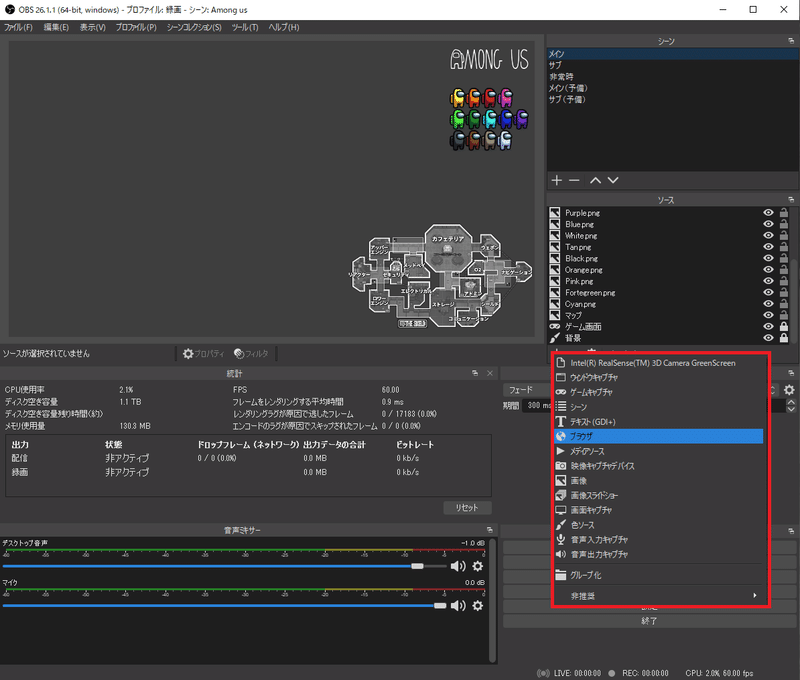Choose ウィンドウキャプチャ from add-source menu
The height and width of the screenshot is (680, 800).
pyautogui.click(x=659, y=377)
